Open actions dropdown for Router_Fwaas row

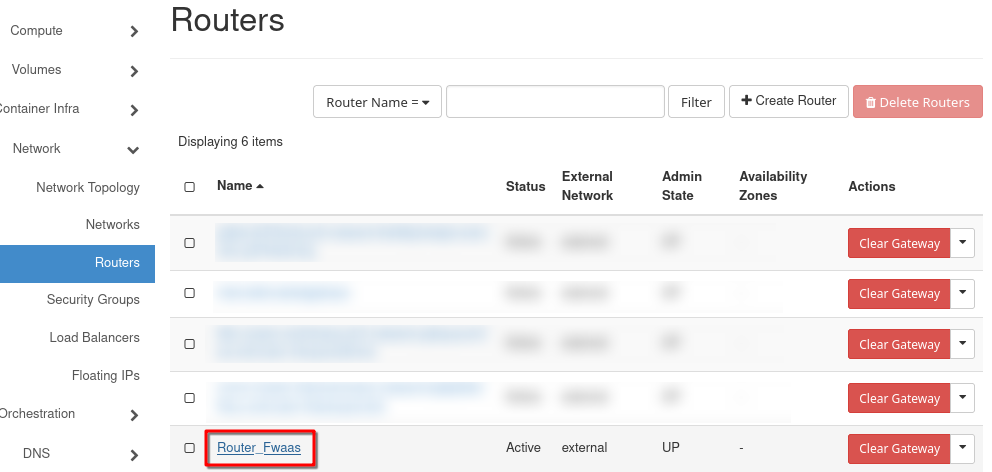(x=962, y=448)
